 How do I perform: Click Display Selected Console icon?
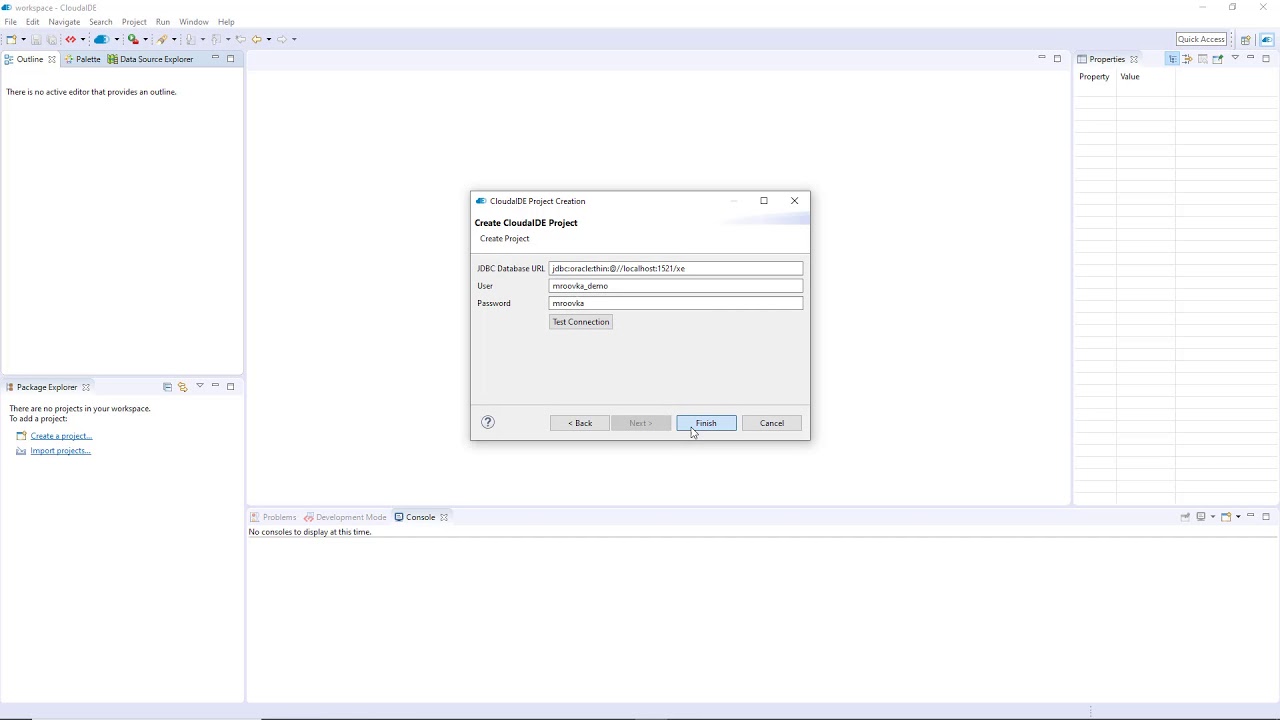(x=1201, y=517)
